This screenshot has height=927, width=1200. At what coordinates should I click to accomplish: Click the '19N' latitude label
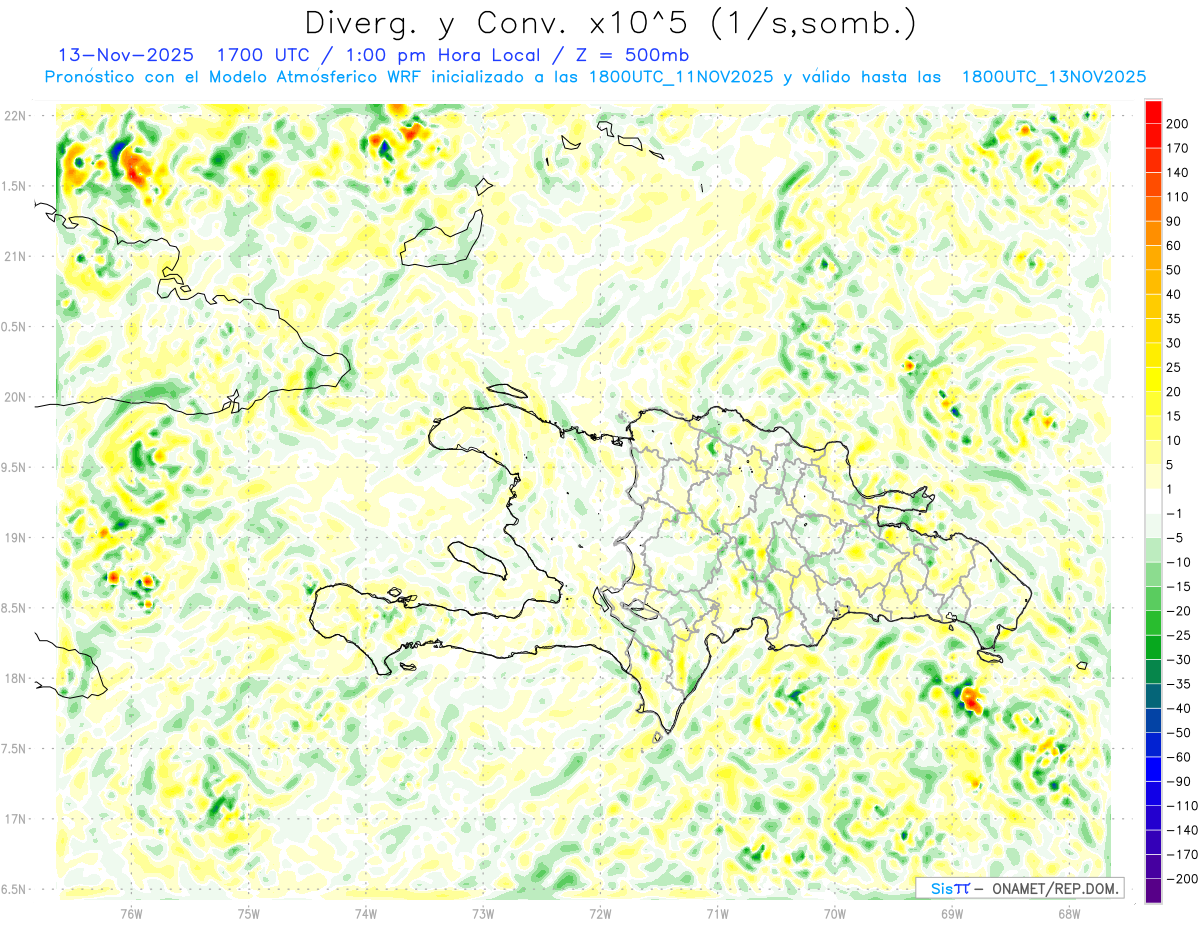point(14,538)
